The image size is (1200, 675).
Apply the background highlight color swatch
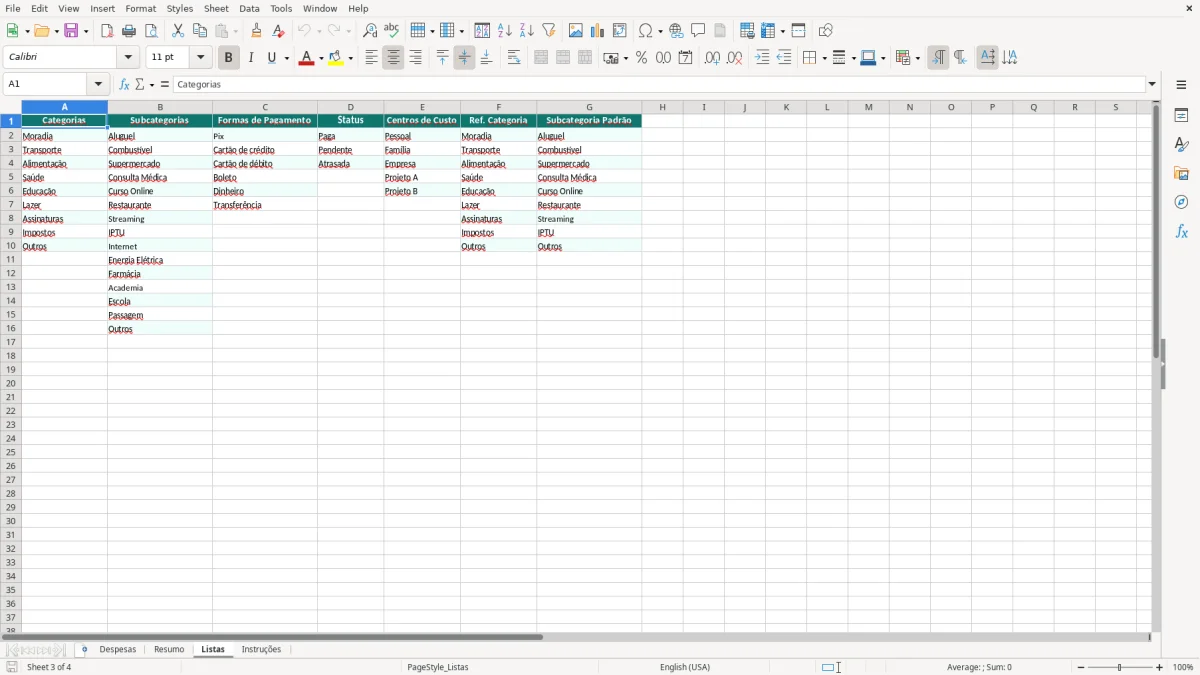336,58
